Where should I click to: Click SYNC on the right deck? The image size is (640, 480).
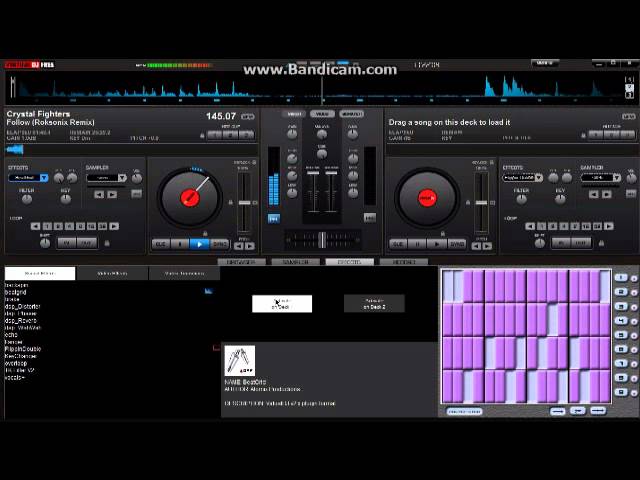pos(457,244)
